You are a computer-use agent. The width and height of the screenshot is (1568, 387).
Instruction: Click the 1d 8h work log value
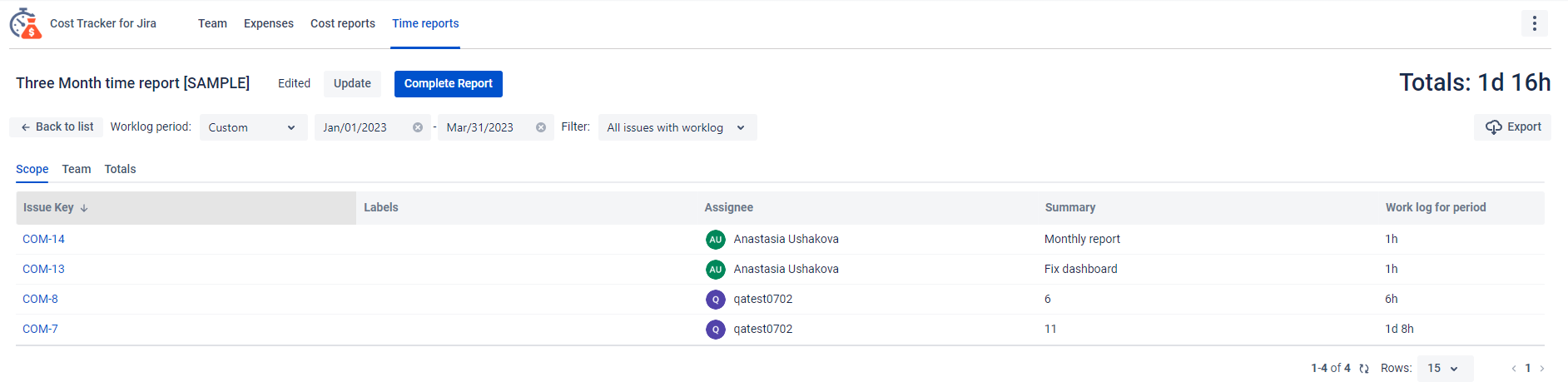click(x=1399, y=329)
